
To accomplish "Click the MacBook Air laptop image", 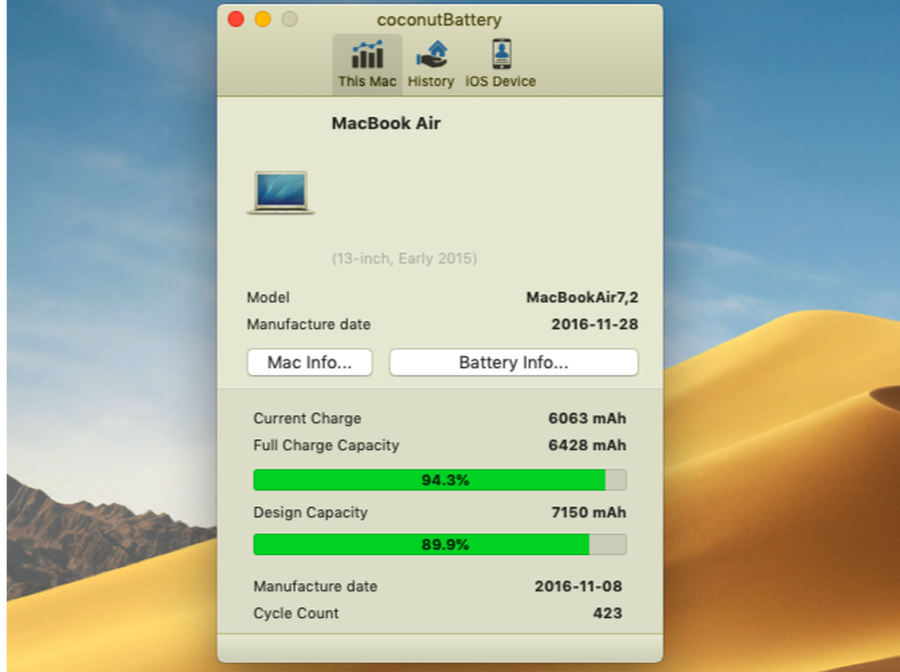I will point(281,192).
